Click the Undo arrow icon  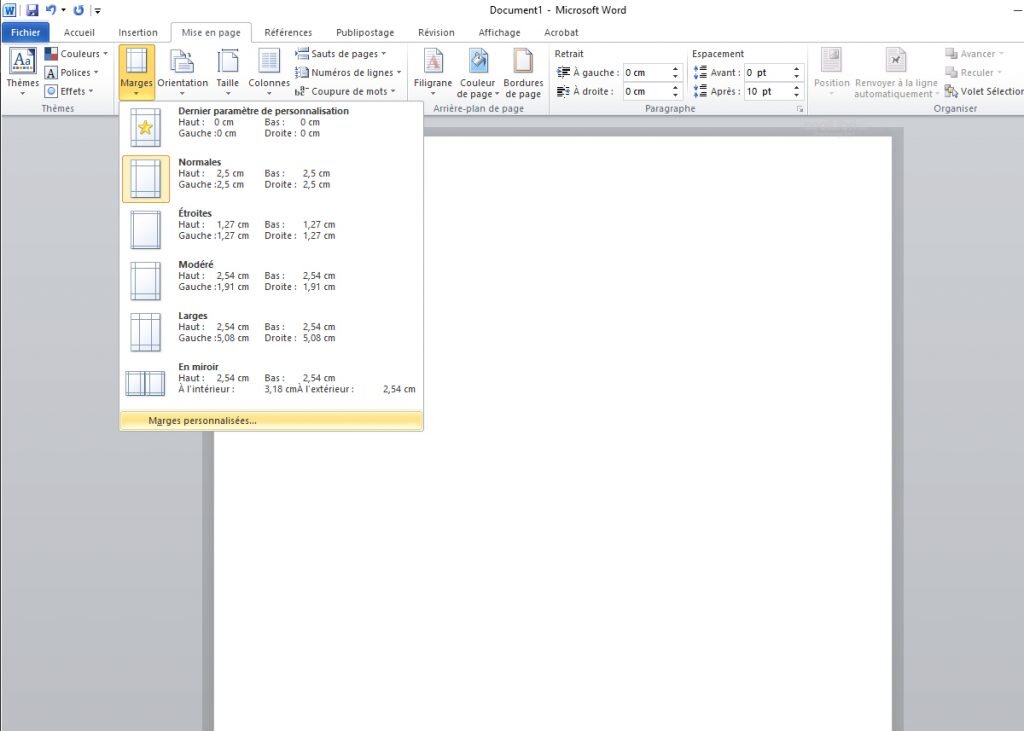pos(52,10)
